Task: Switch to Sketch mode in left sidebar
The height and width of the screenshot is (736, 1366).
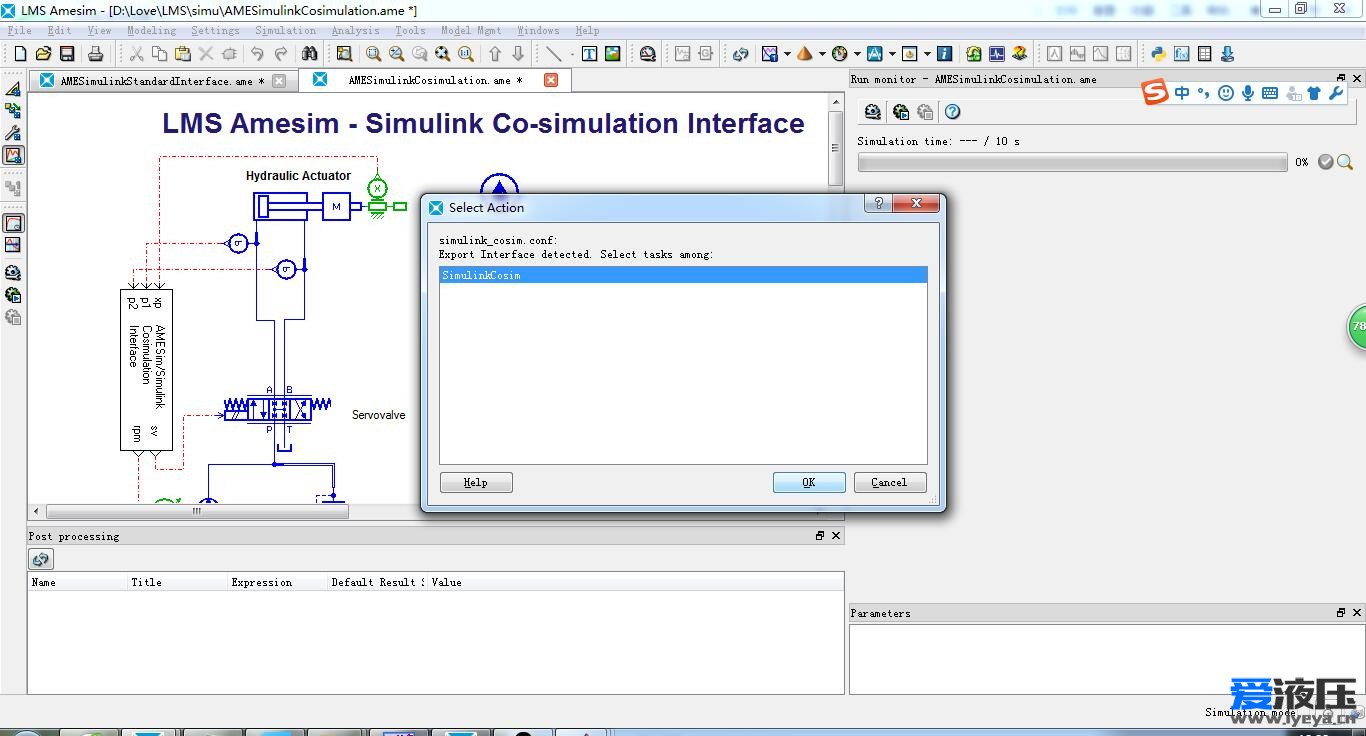Action: coord(13,89)
